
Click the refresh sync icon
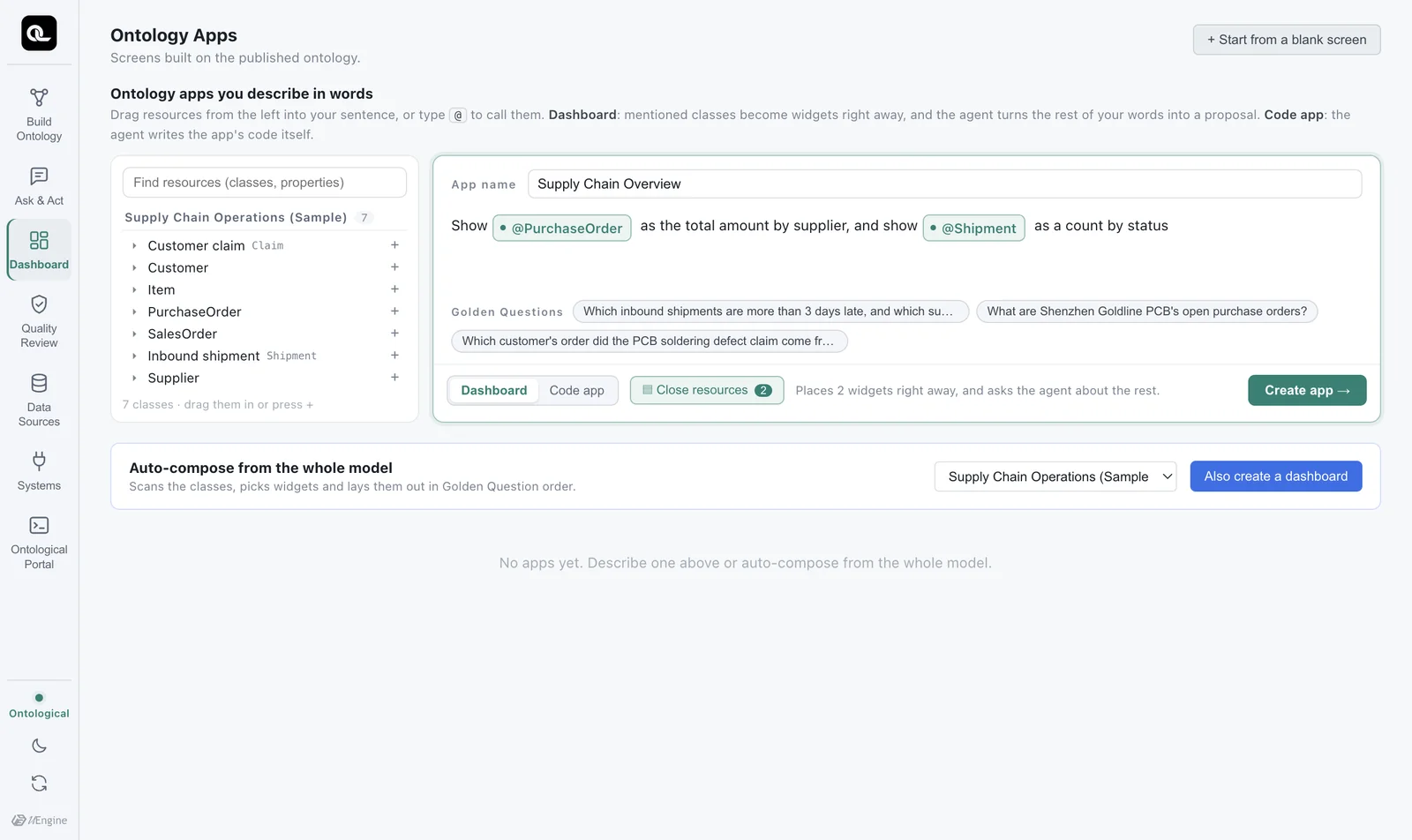coord(39,784)
